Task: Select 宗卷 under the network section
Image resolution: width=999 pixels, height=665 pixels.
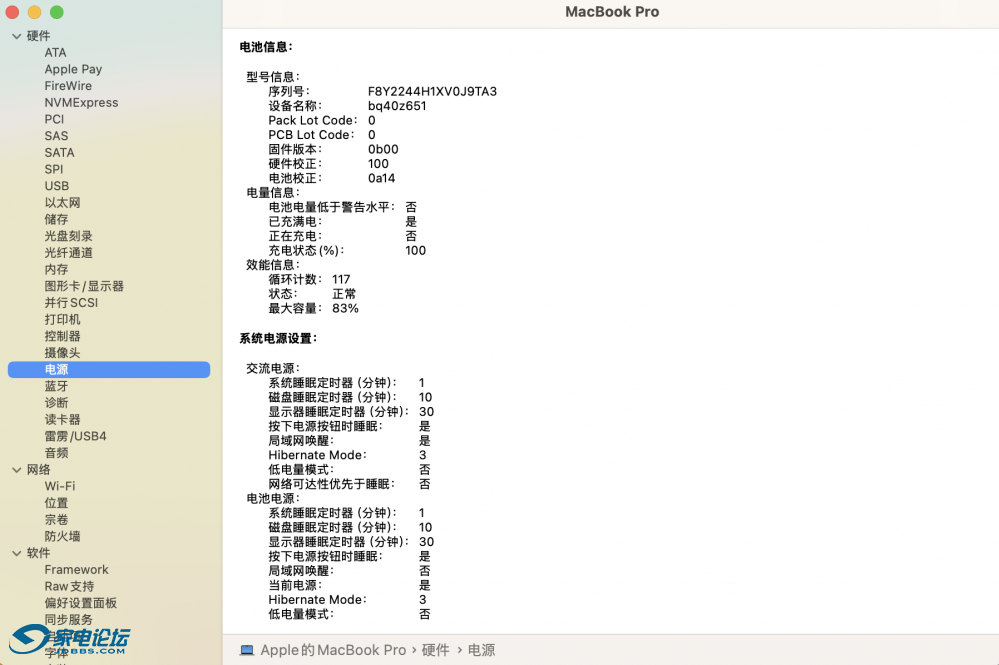Action: (x=56, y=520)
